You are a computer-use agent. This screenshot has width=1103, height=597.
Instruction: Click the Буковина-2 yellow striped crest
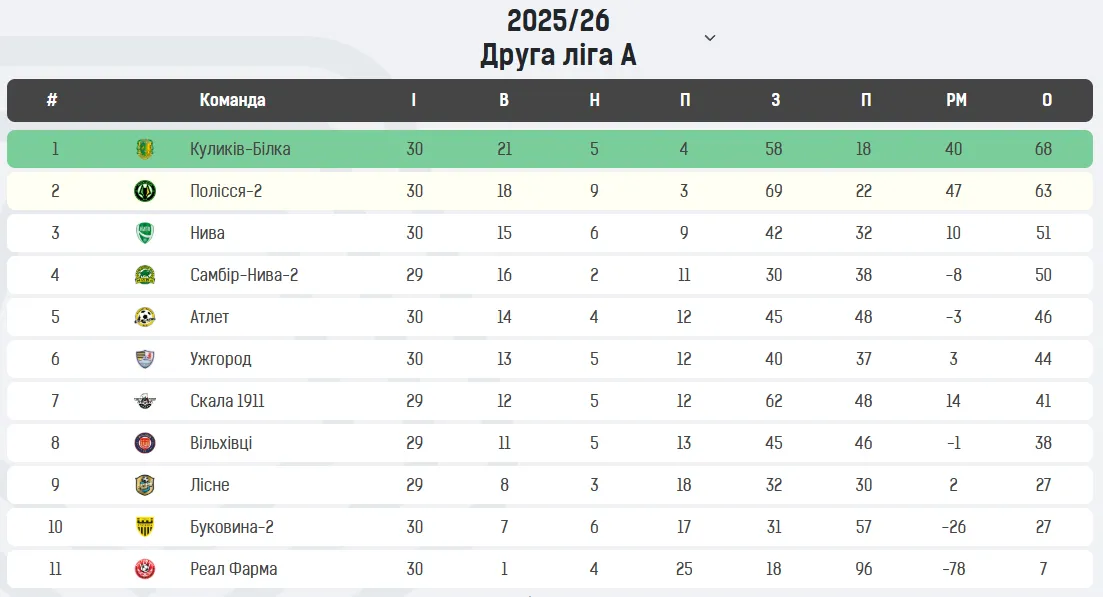tap(145, 527)
